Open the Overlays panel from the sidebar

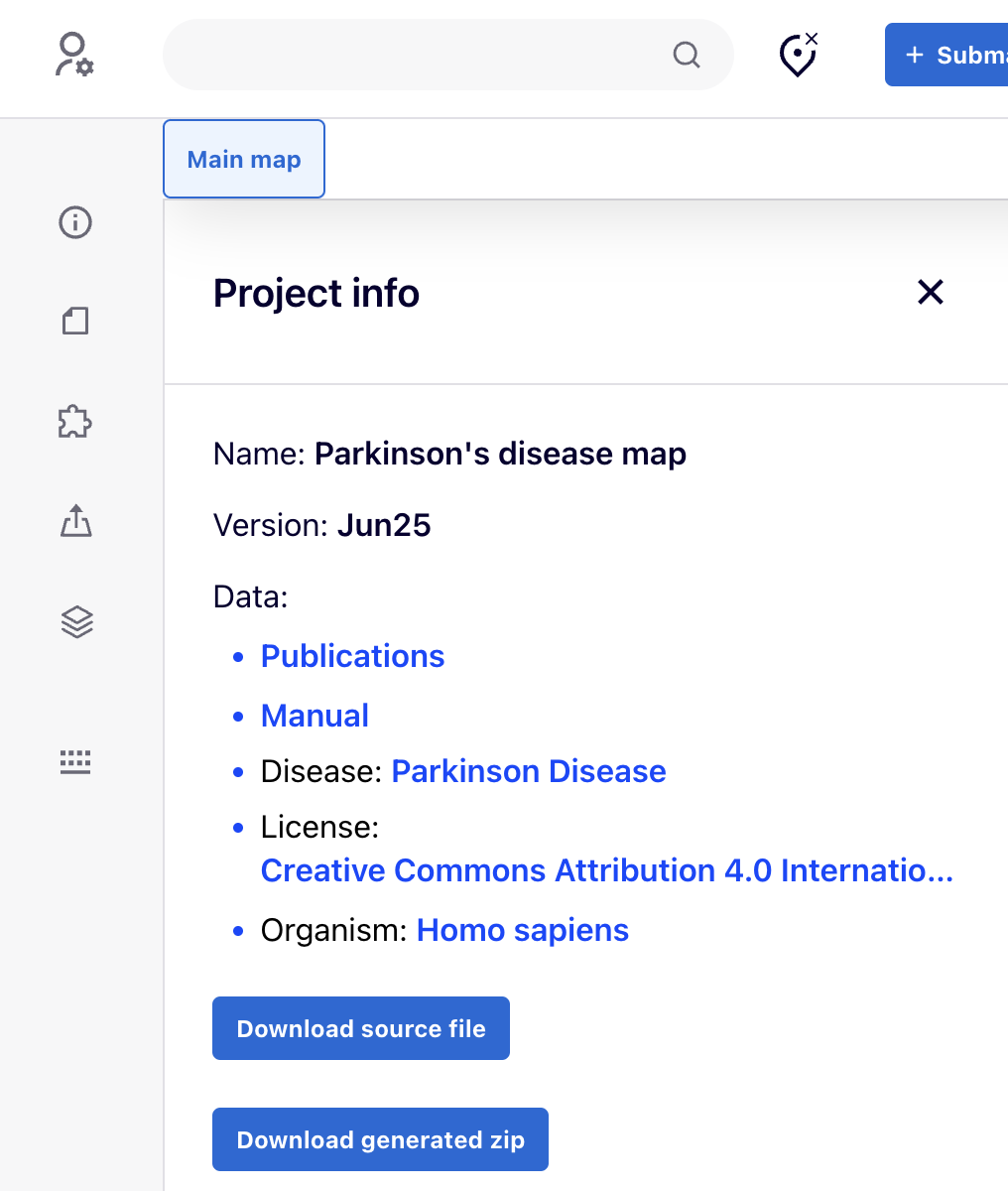click(74, 322)
